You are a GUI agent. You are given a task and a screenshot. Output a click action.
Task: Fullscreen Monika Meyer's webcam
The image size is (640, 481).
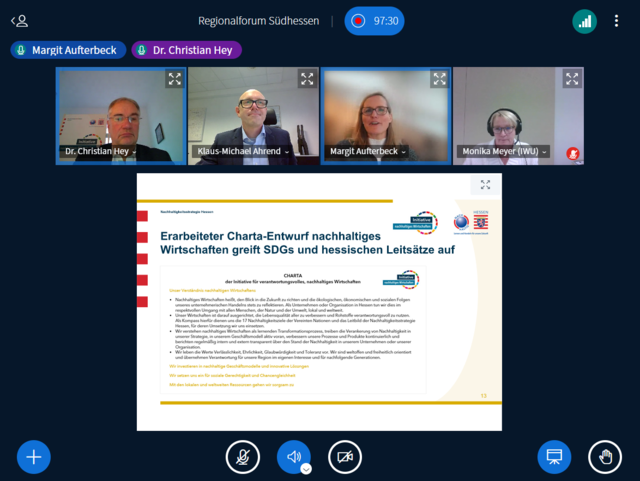click(571, 79)
